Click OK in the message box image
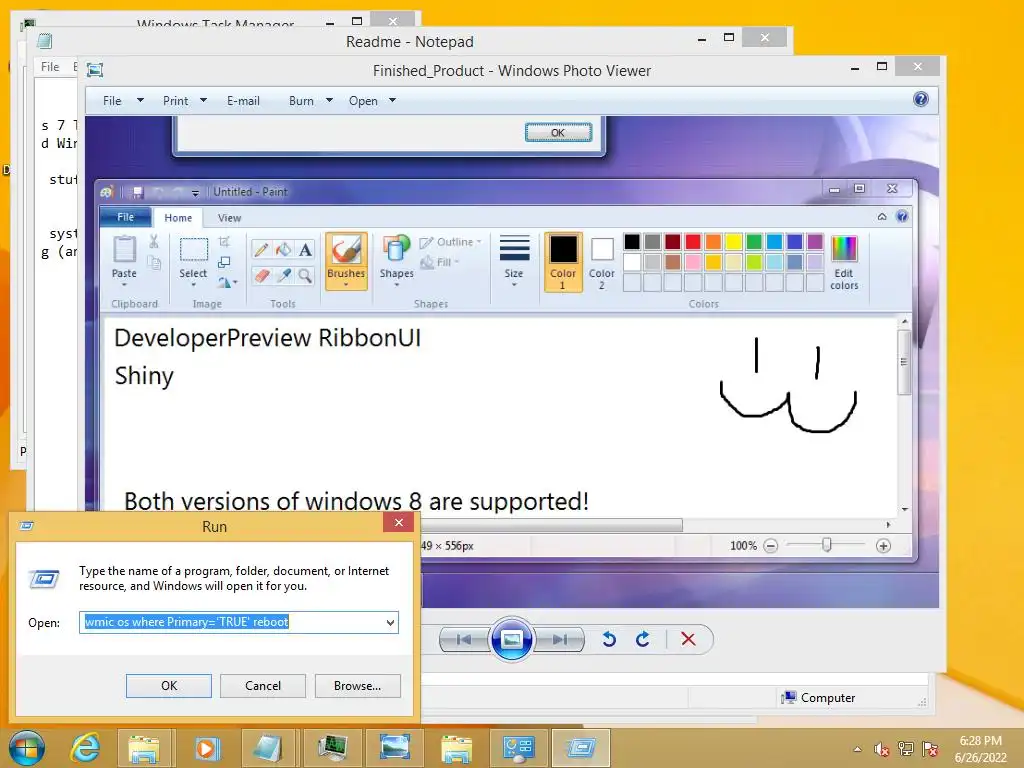Viewport: 1024px width, 768px height. (558, 133)
